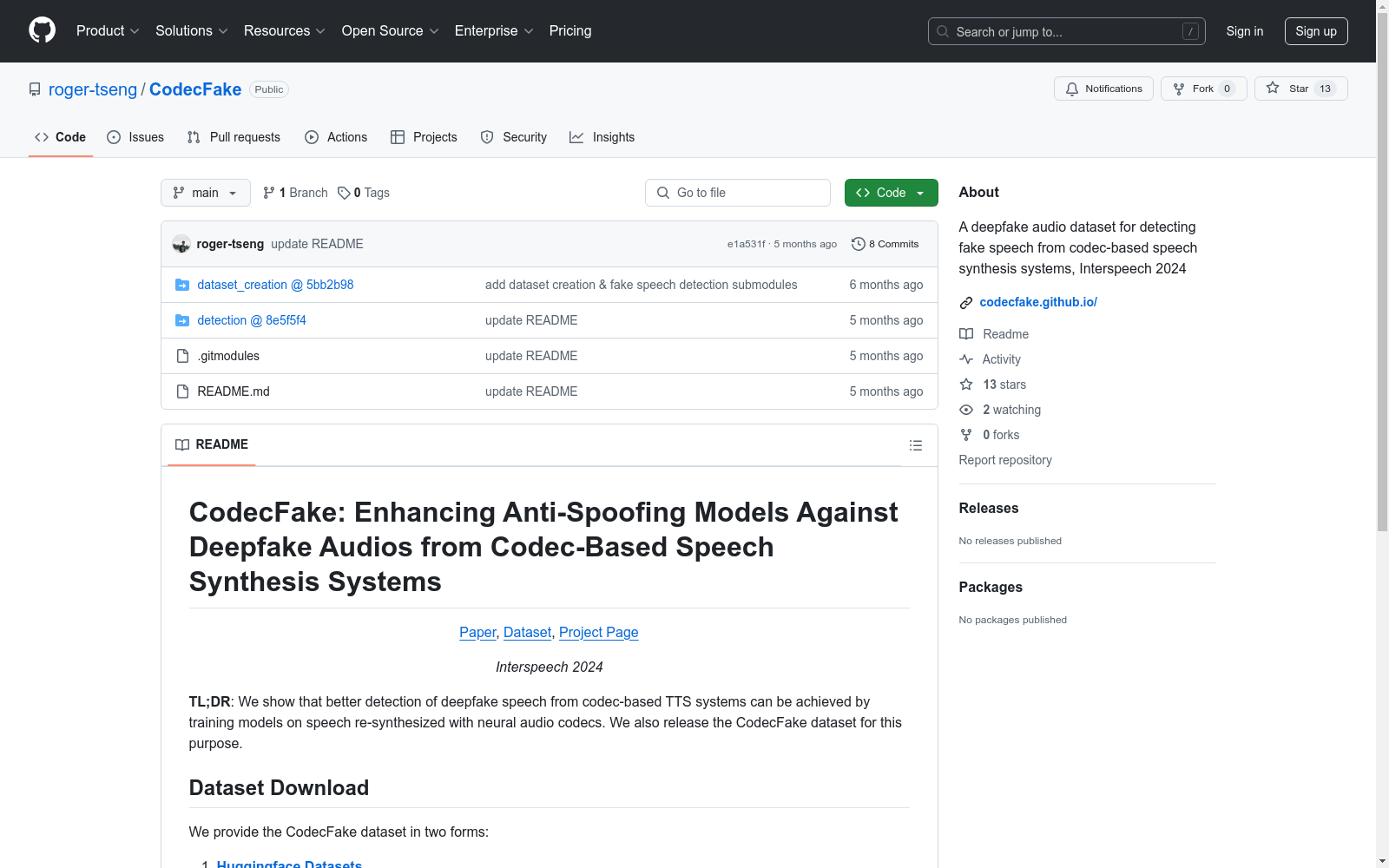The height and width of the screenshot is (868, 1389).
Task: Open the README outline list icon
Action: 916,445
